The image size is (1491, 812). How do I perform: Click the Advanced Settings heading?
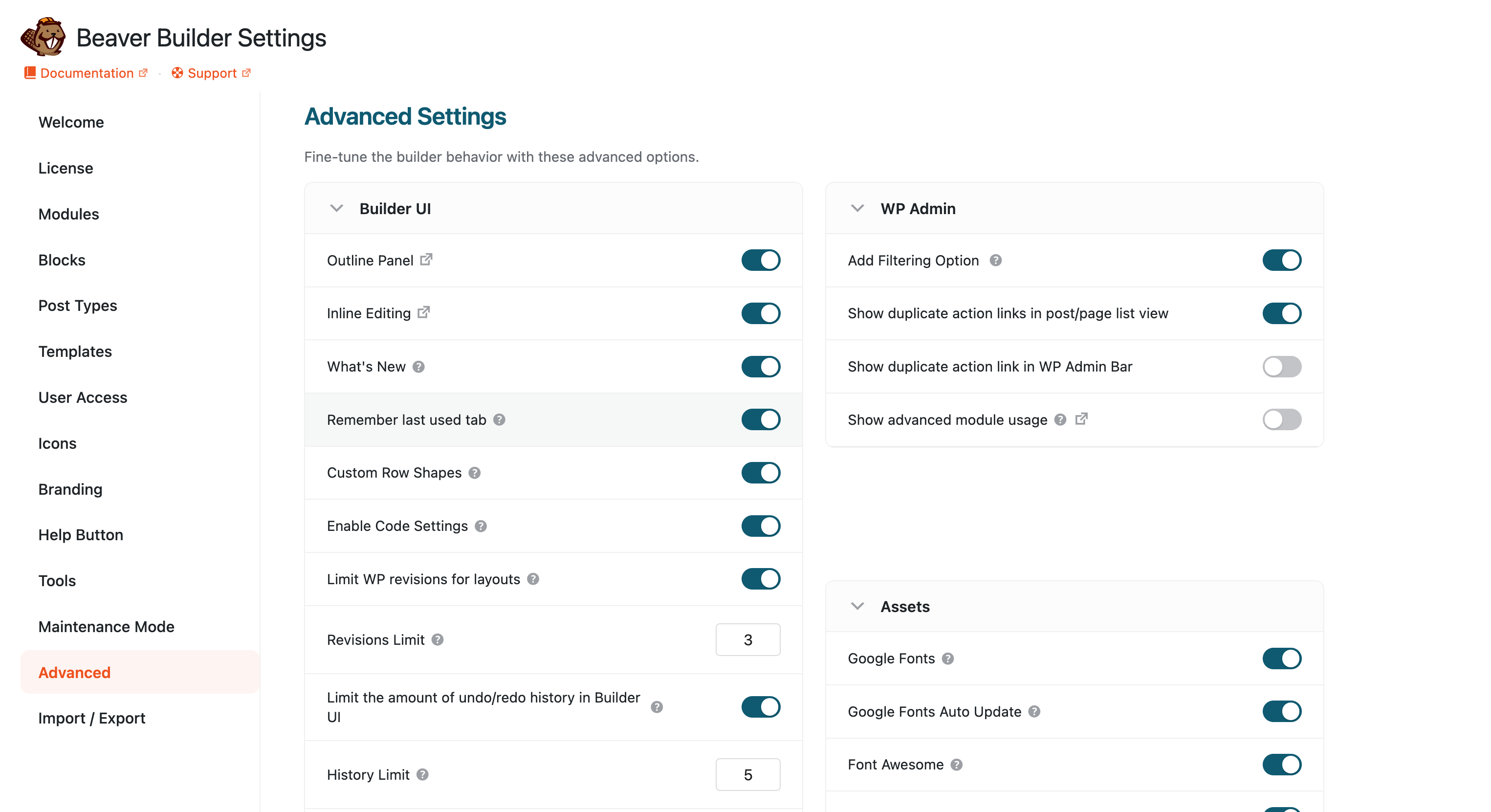tap(405, 116)
